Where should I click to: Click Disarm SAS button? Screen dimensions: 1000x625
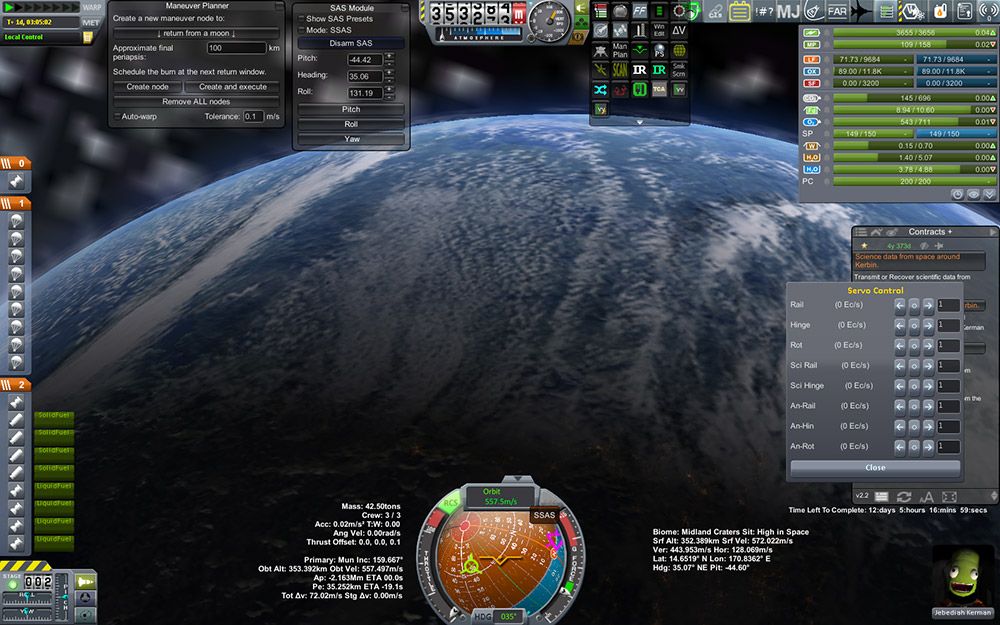coord(351,43)
